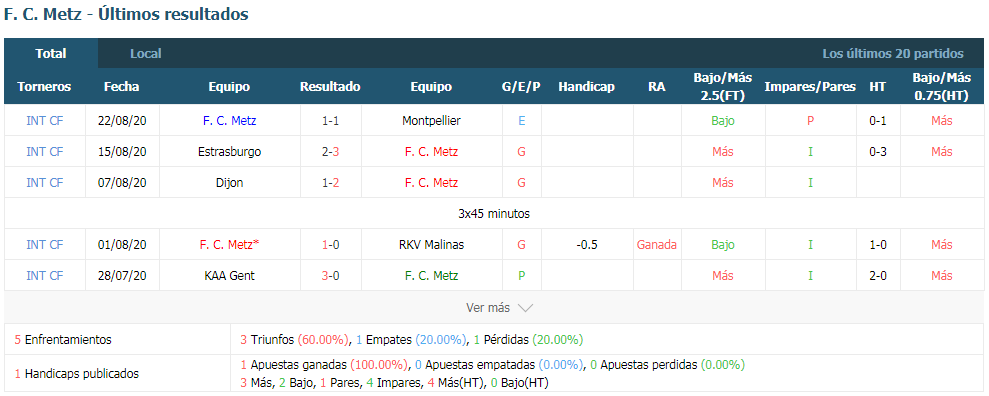Open the 2-3 match result
The image size is (989, 396).
tap(331, 151)
